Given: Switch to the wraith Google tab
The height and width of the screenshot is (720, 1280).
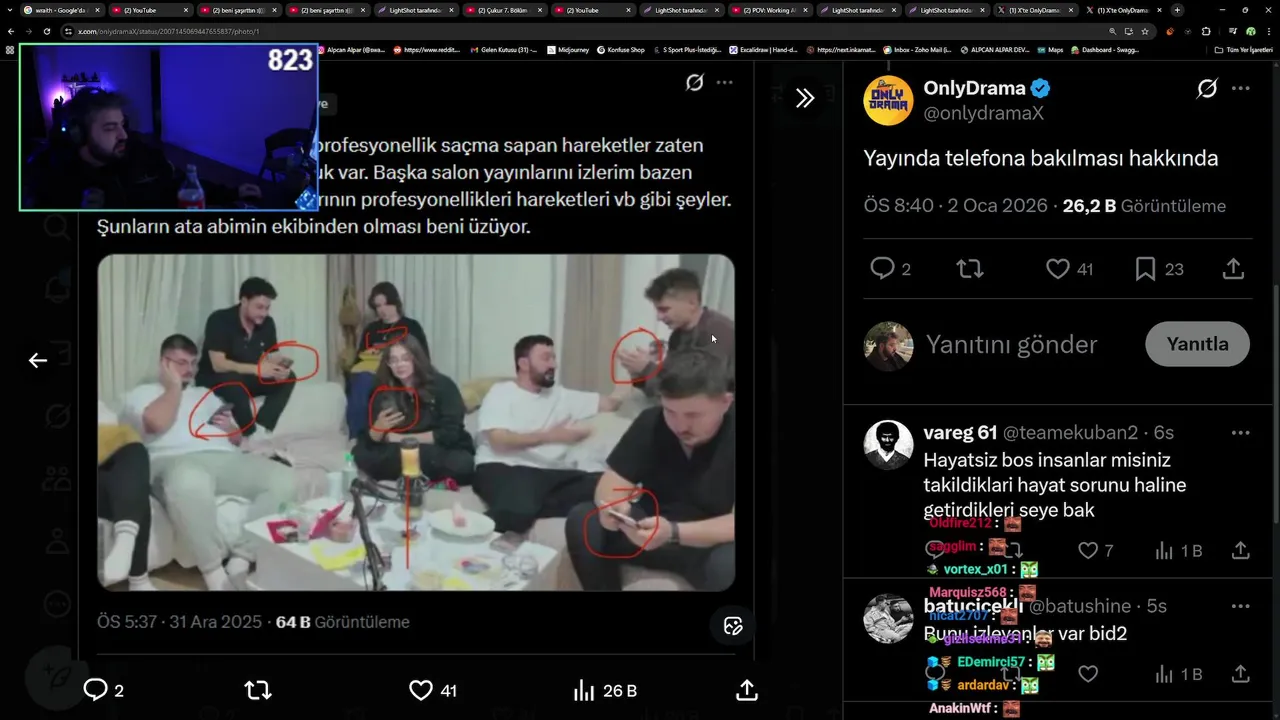Looking at the screenshot, I should pyautogui.click(x=60, y=10).
